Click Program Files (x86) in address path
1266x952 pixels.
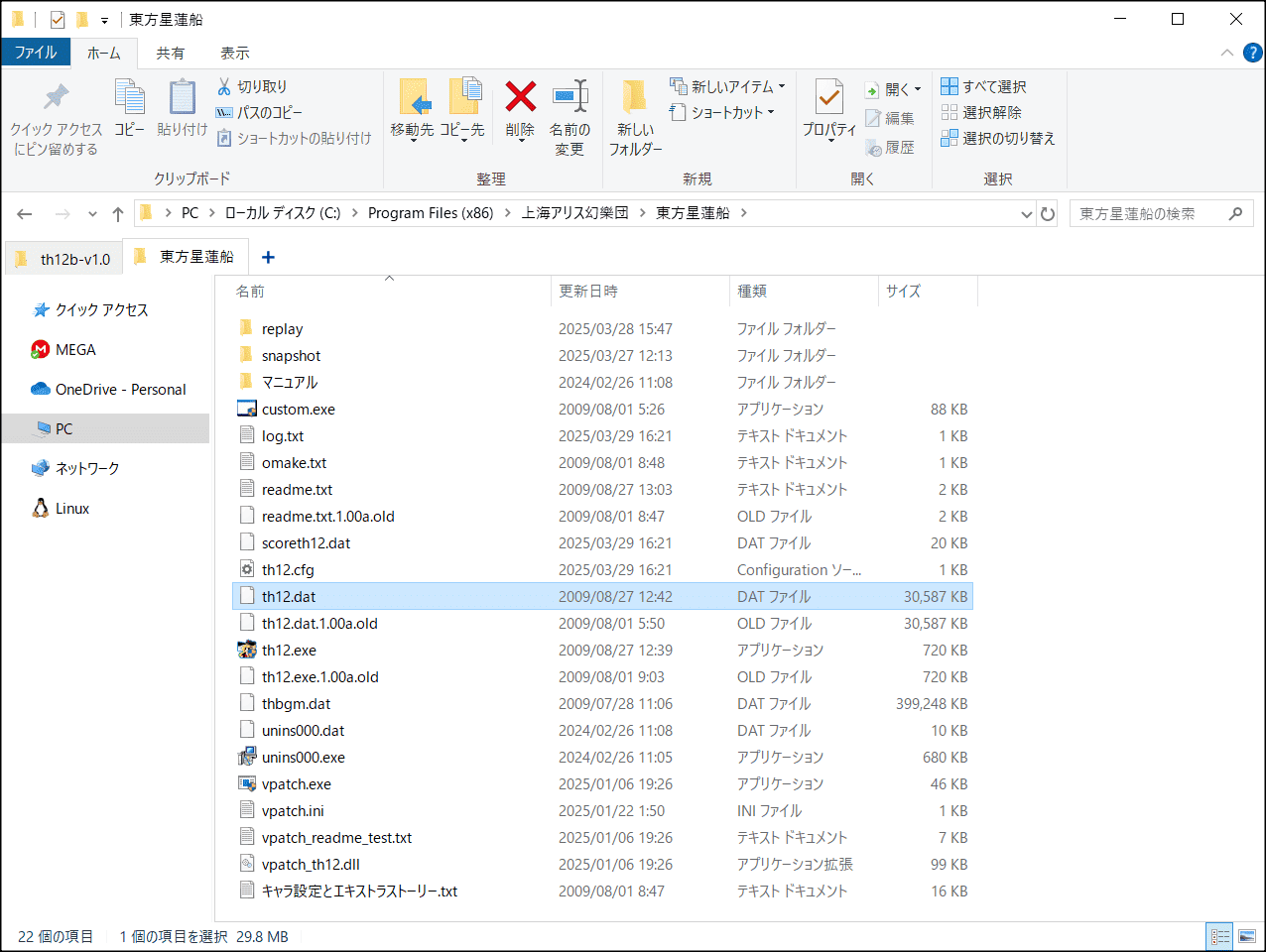(431, 213)
